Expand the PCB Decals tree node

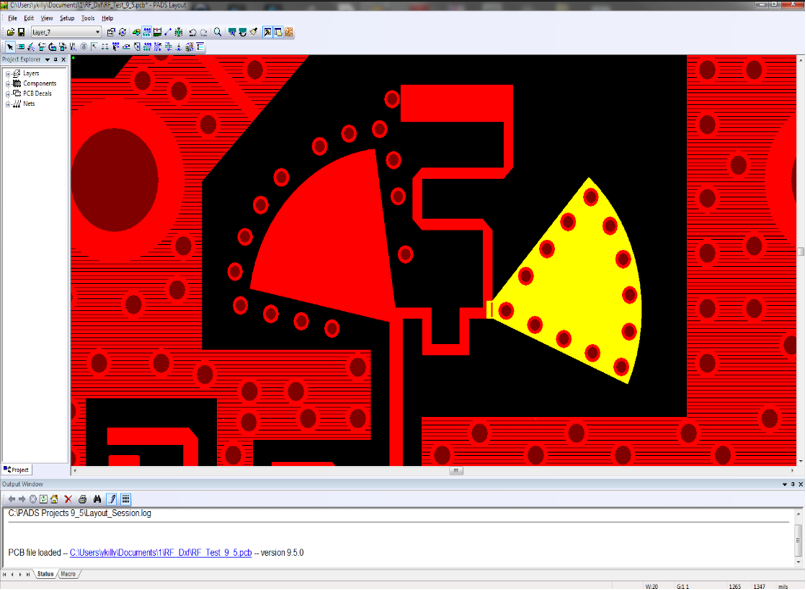pos(8,94)
